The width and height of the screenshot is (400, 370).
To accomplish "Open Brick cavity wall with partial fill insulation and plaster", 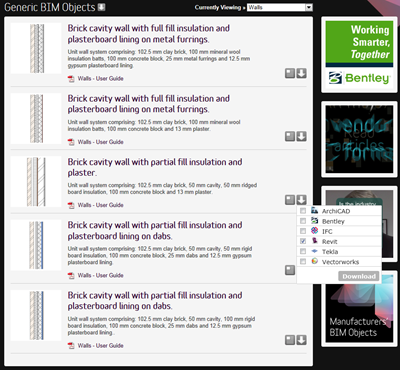I will pos(155,167).
